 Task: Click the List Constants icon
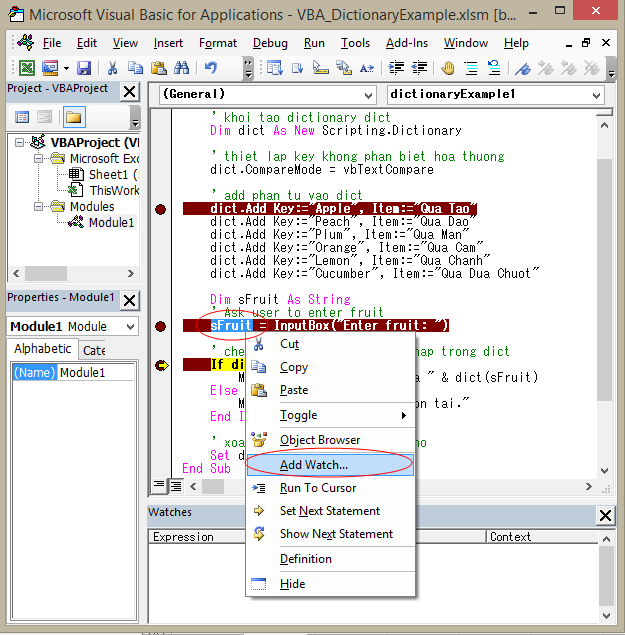[x=298, y=68]
